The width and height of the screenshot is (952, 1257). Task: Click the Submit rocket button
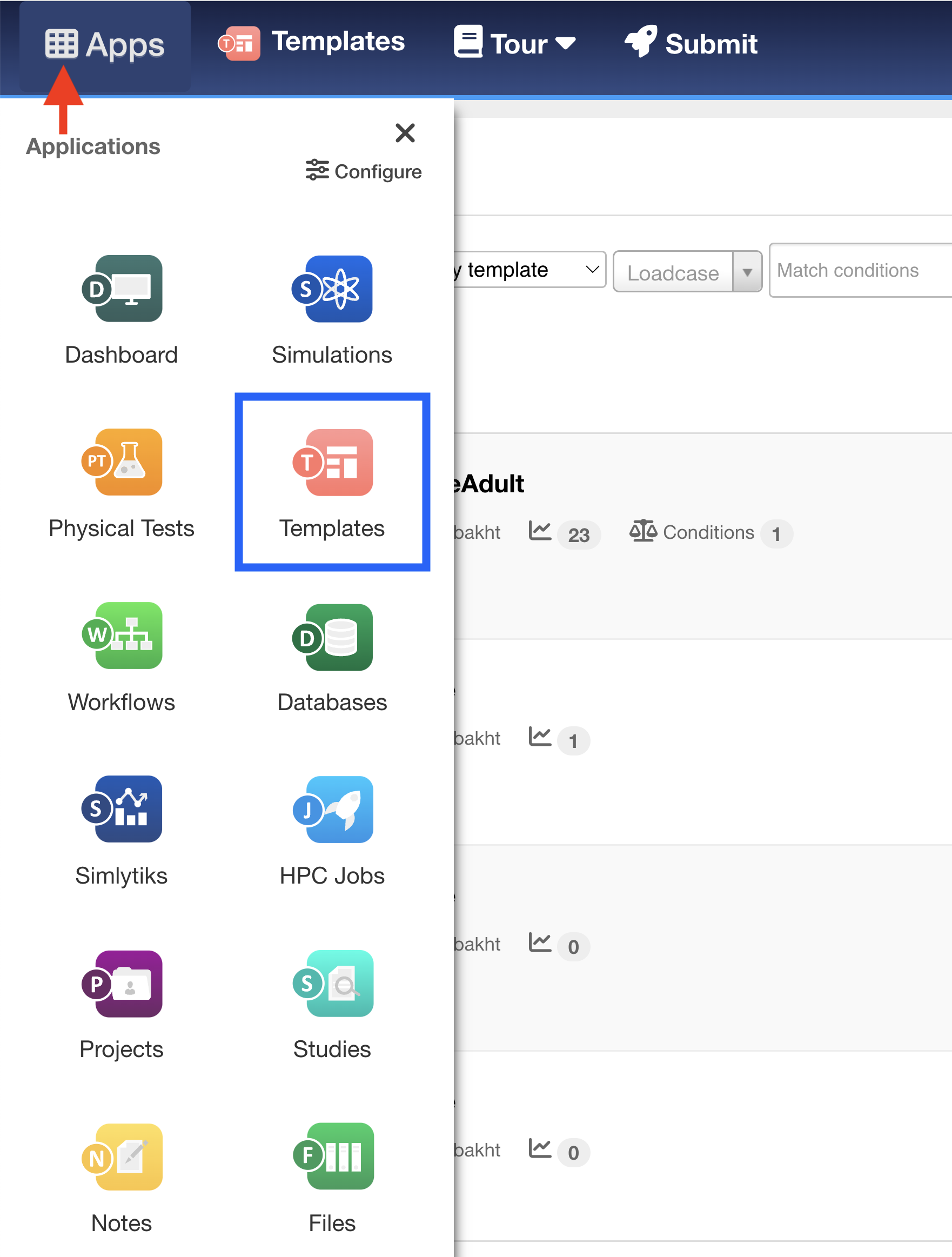pyautogui.click(x=690, y=44)
